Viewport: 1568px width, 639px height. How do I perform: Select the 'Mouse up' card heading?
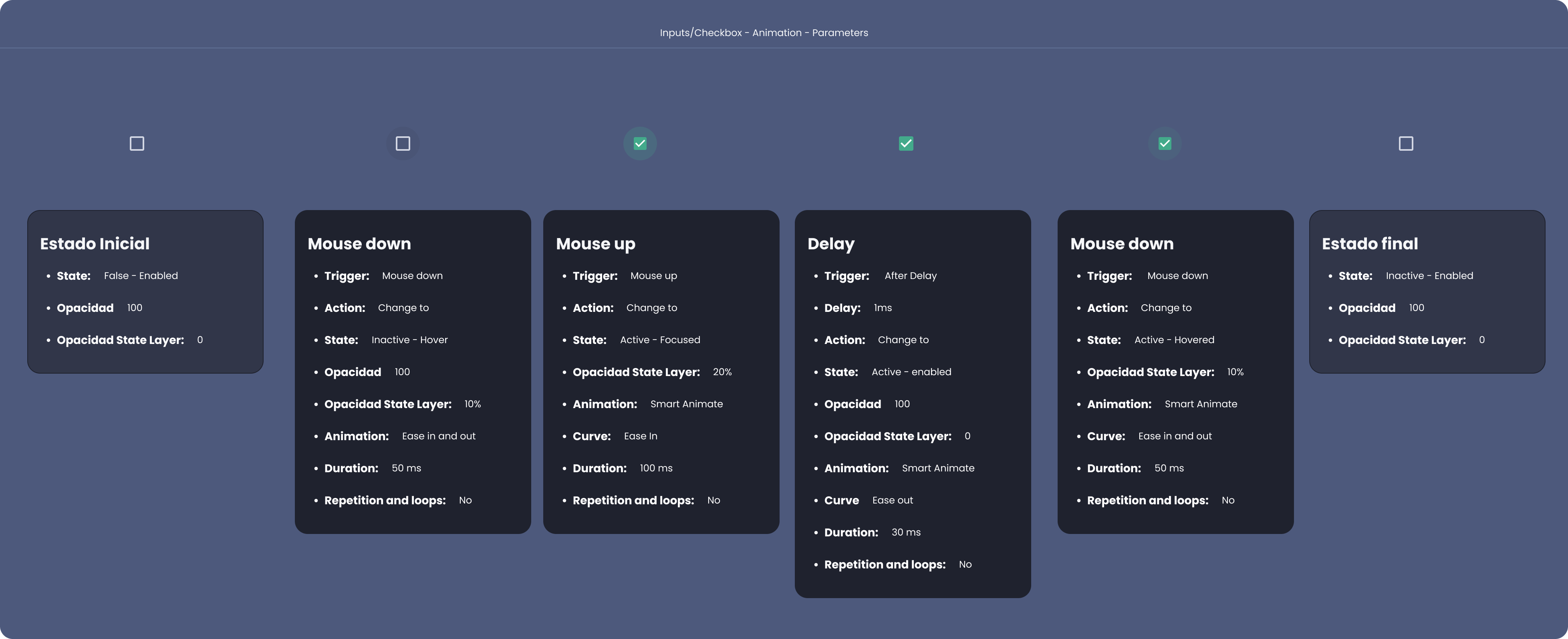tap(595, 244)
